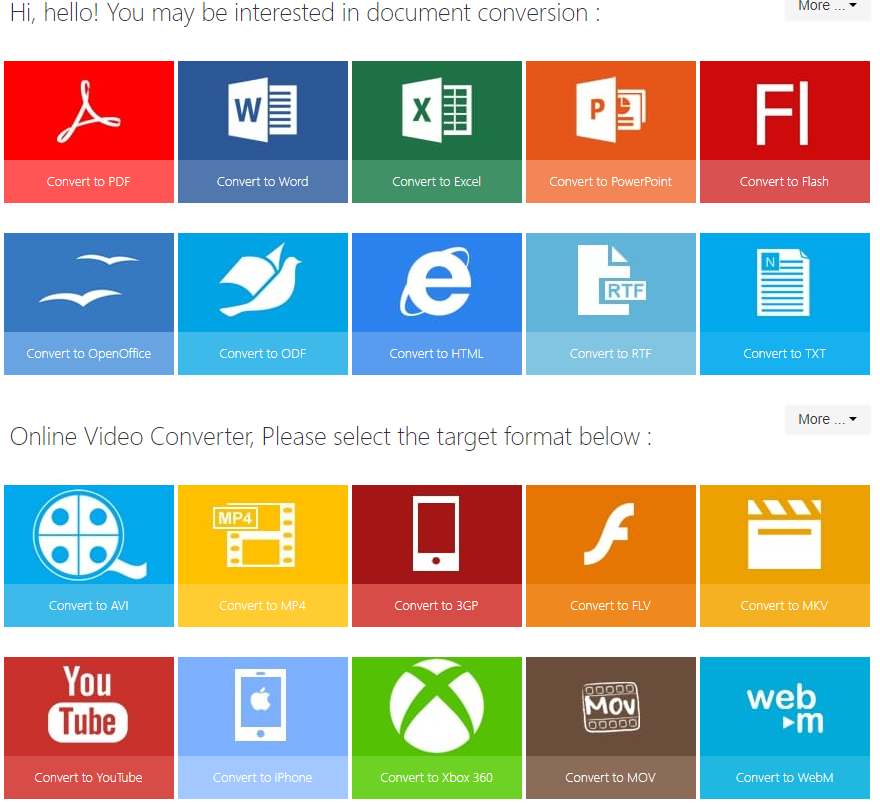Open Convert to iPhone link
Screen dimensions: 880x804
pyautogui.click(x=263, y=778)
